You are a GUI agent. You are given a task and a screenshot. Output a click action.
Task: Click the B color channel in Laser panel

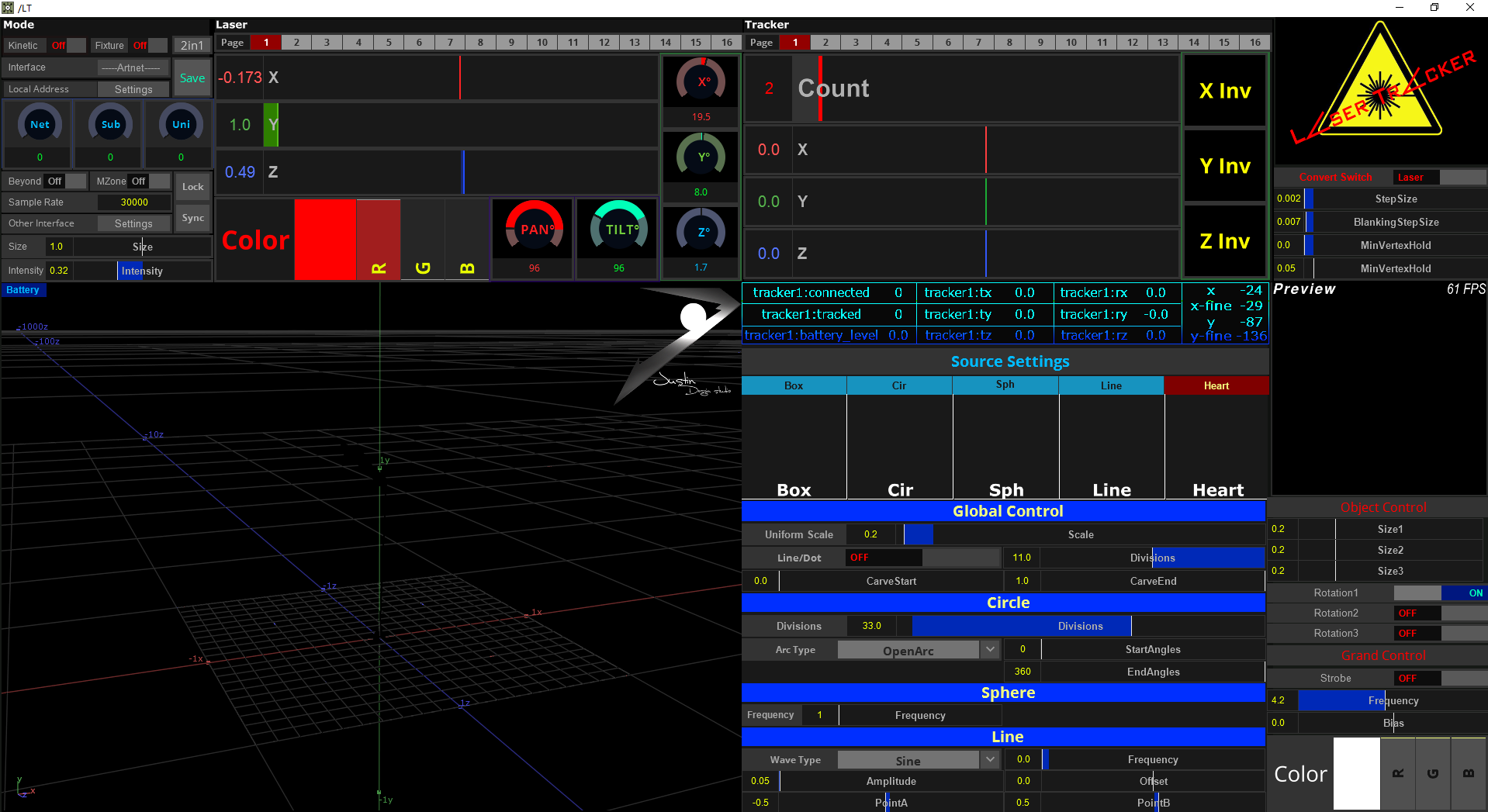click(x=467, y=239)
